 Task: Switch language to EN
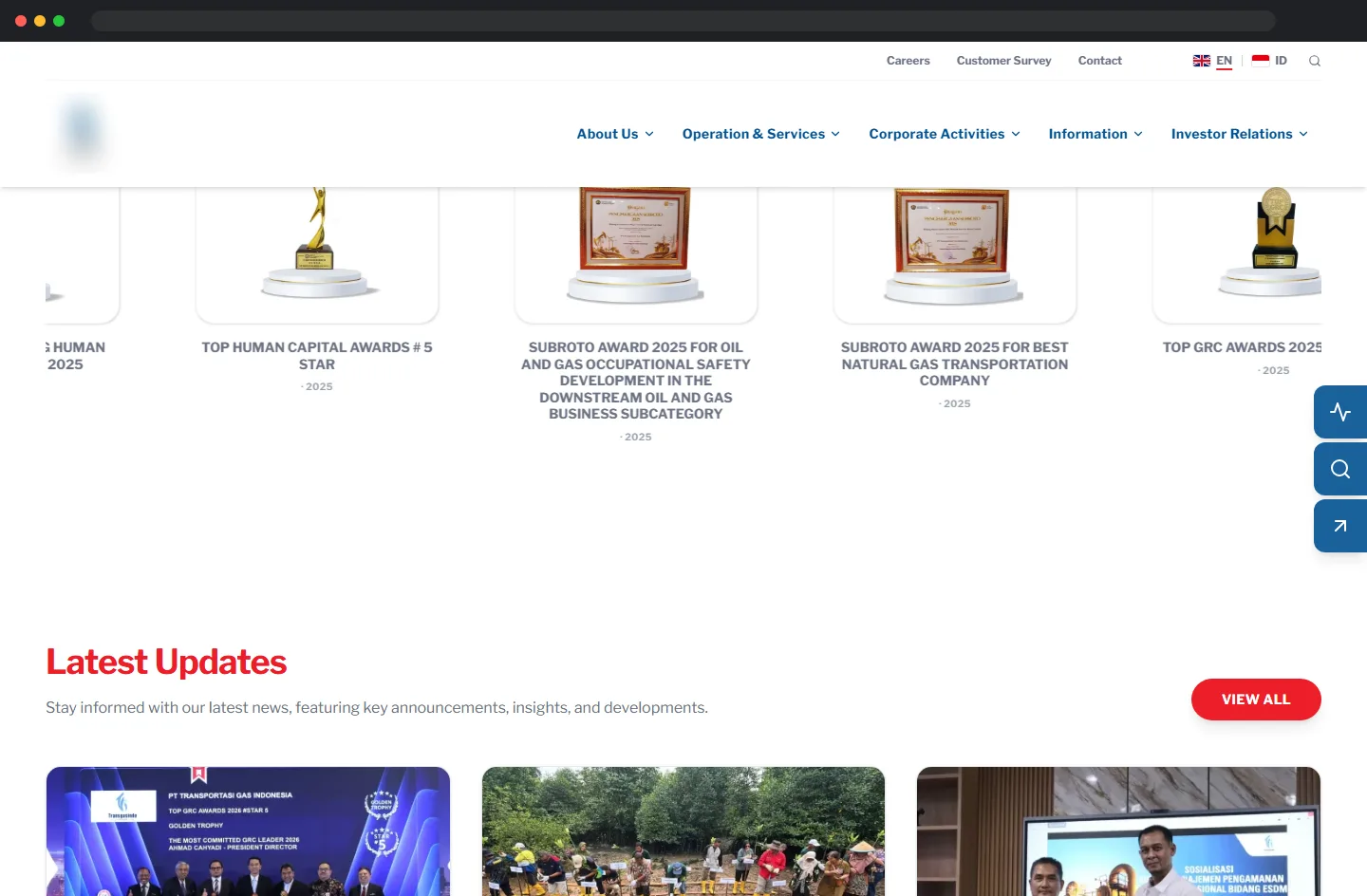[x=1225, y=61]
